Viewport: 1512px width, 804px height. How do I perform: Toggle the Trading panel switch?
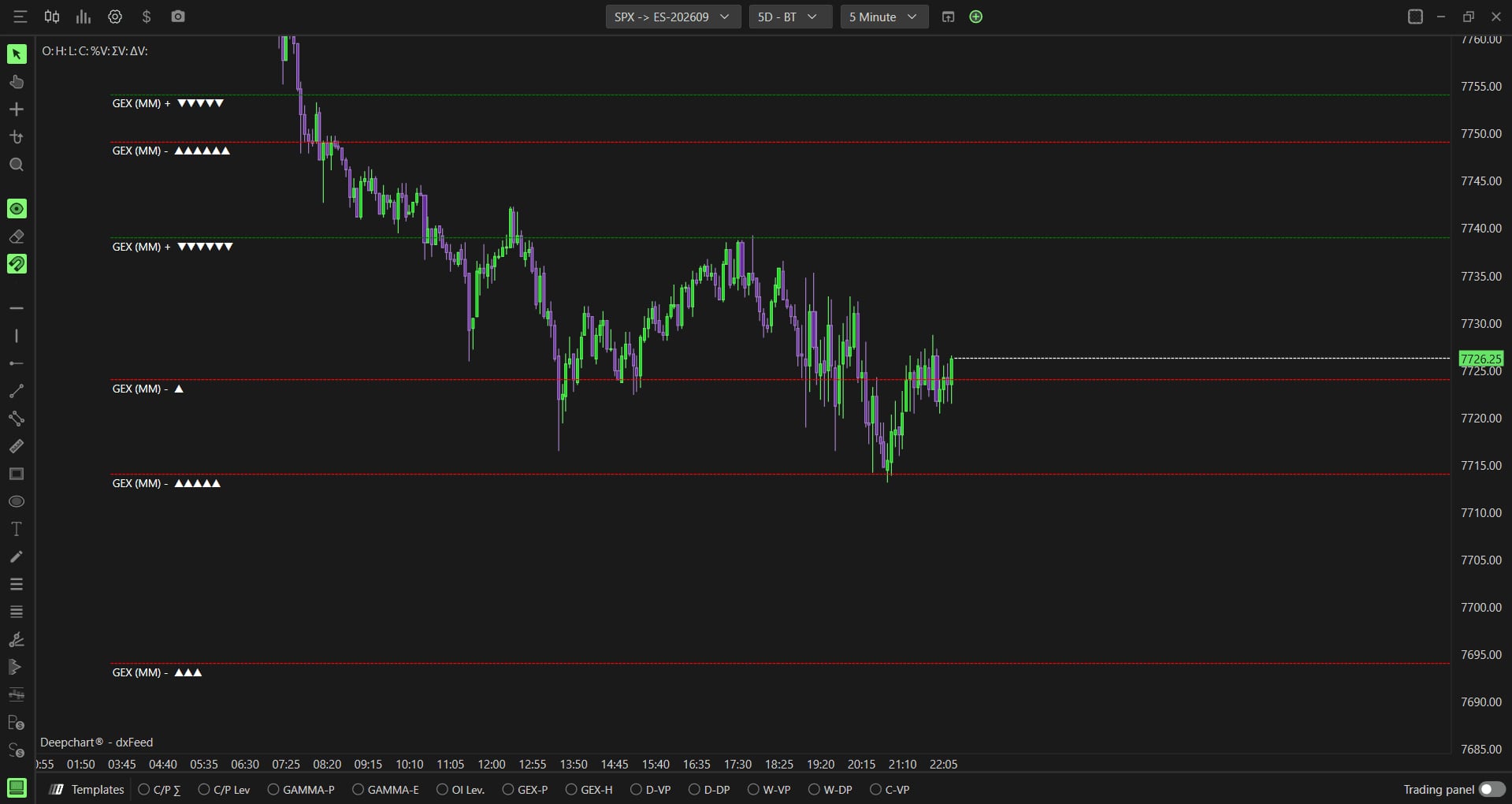[1492, 789]
